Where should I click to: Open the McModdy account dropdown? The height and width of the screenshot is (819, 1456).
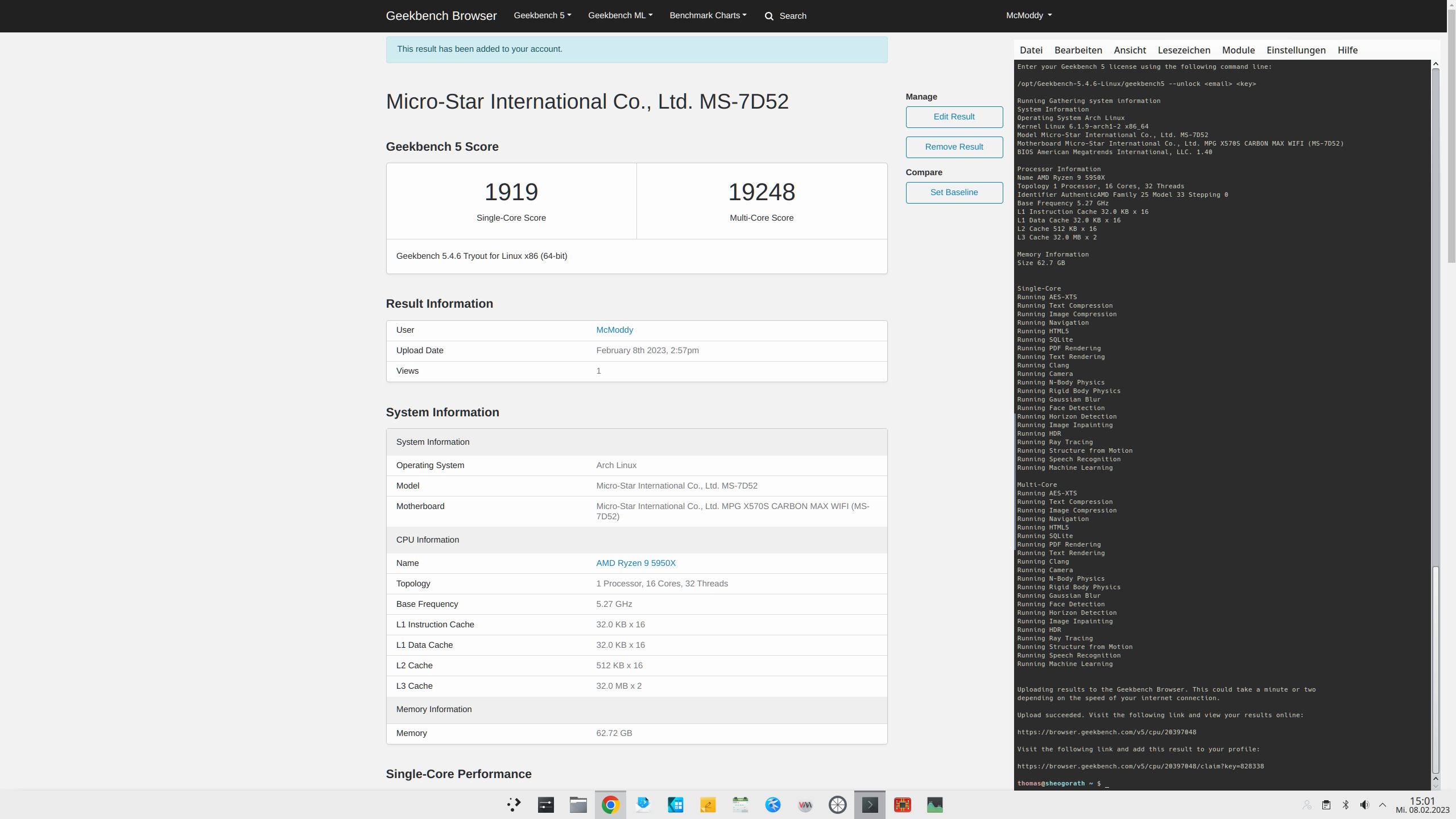coord(1029,15)
